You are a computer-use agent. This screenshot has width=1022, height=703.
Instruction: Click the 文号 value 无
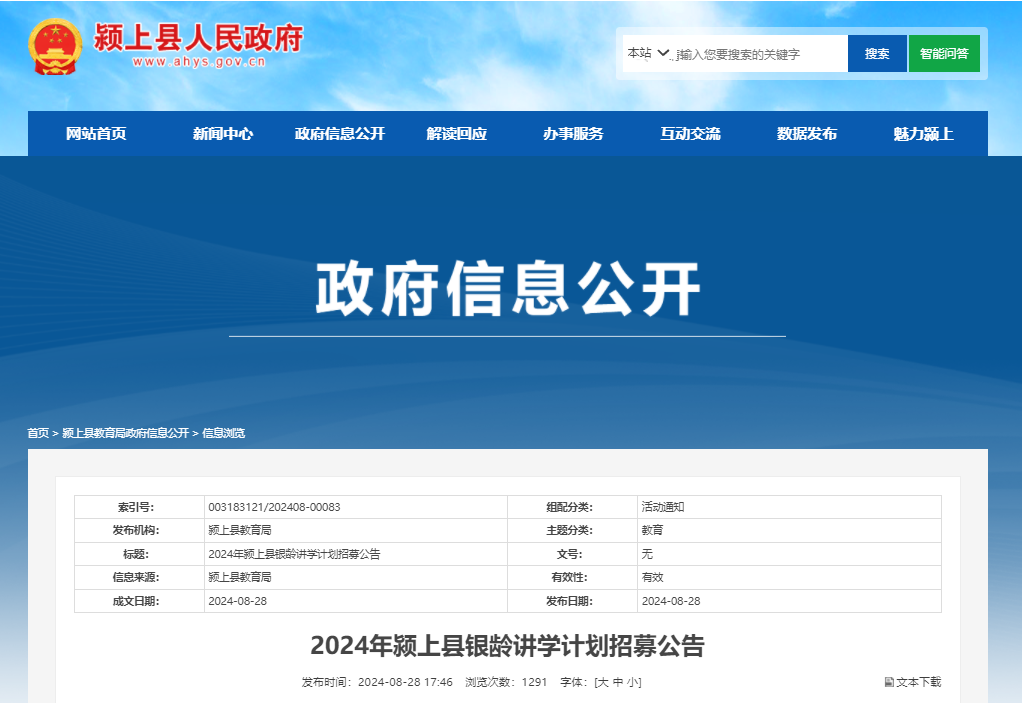pyautogui.click(x=647, y=554)
